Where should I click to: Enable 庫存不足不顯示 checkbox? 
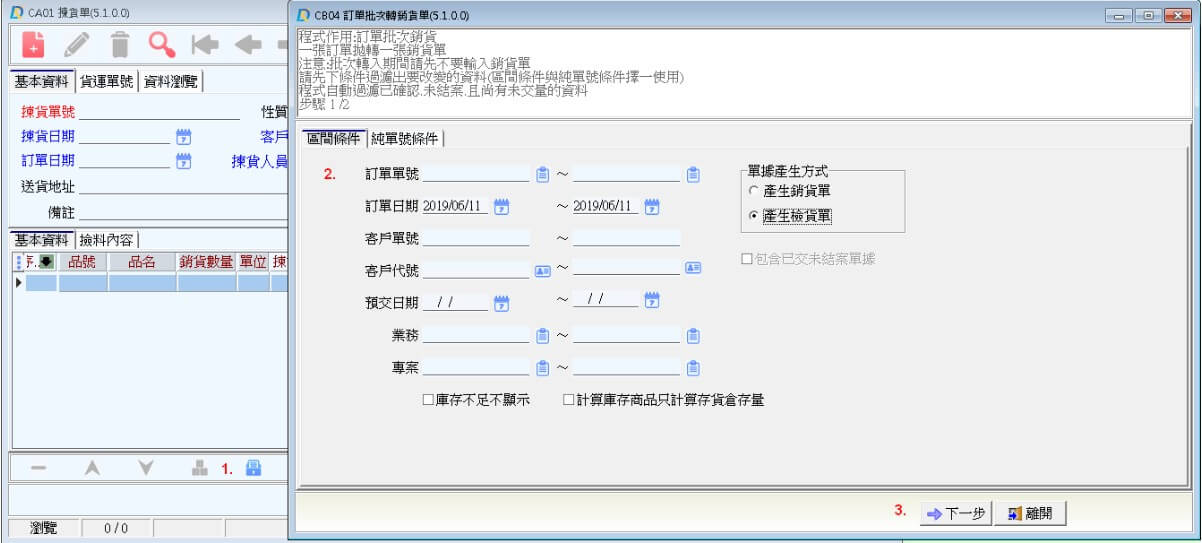pyautogui.click(x=429, y=400)
